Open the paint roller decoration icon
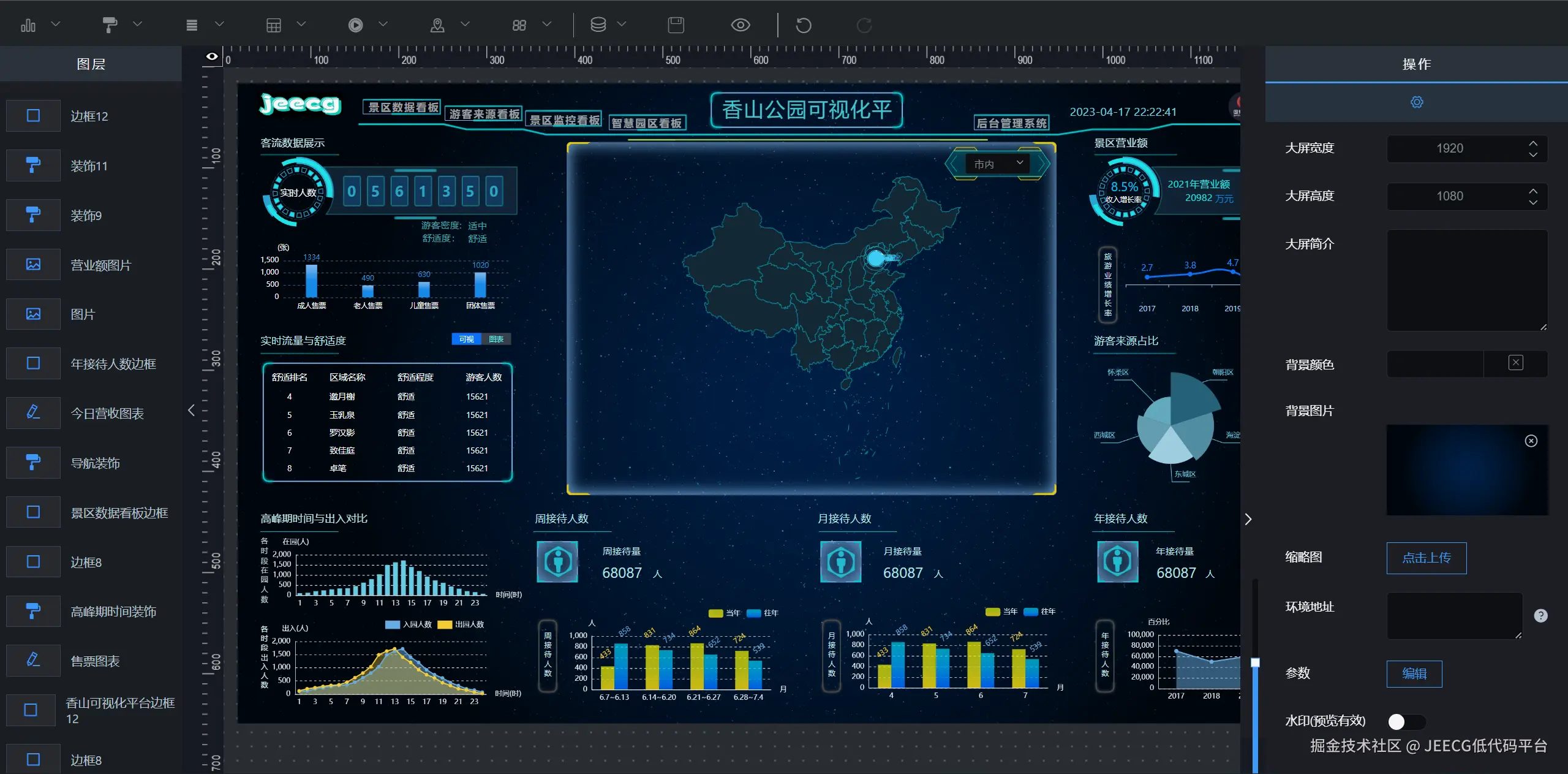 pos(110,25)
